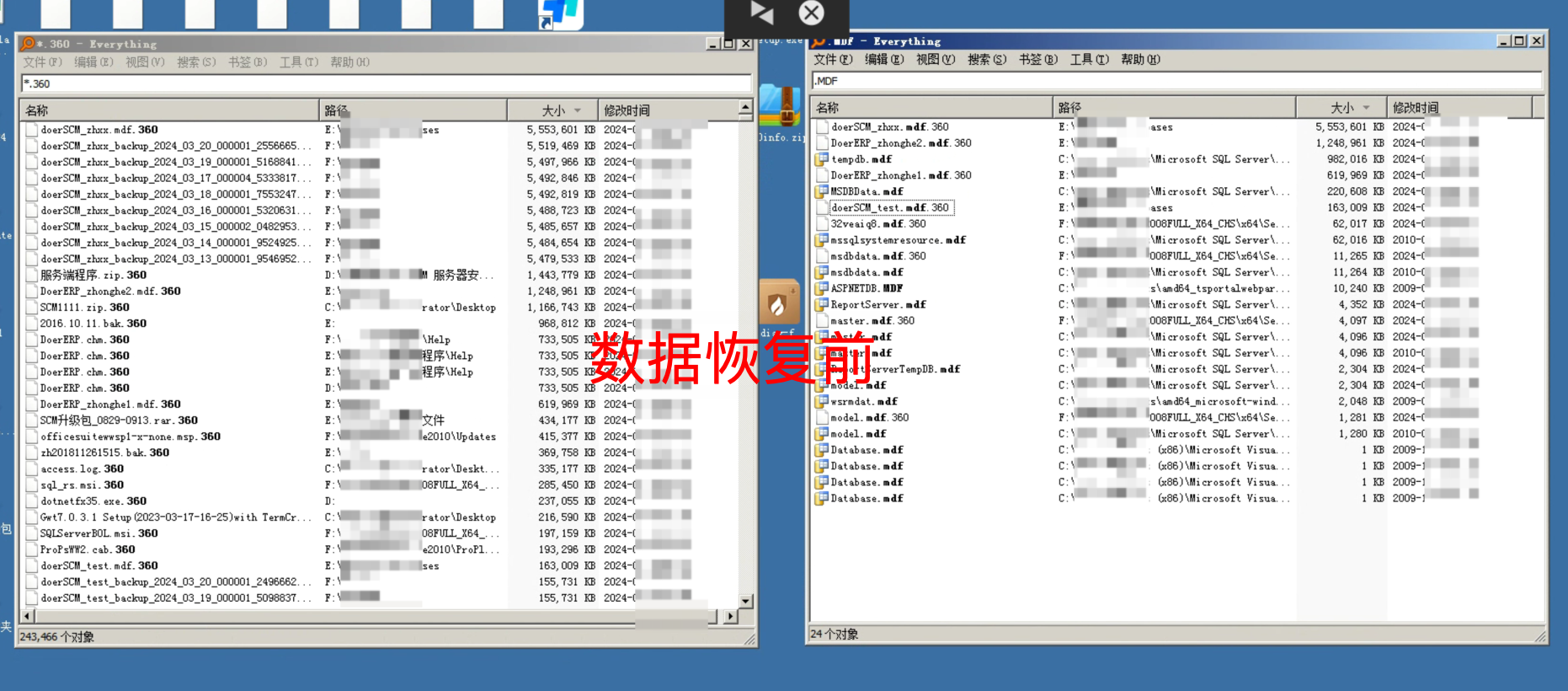1568x691 pixels.
Task: Sort by 名称 column in *.360 window
Action: [x=170, y=110]
